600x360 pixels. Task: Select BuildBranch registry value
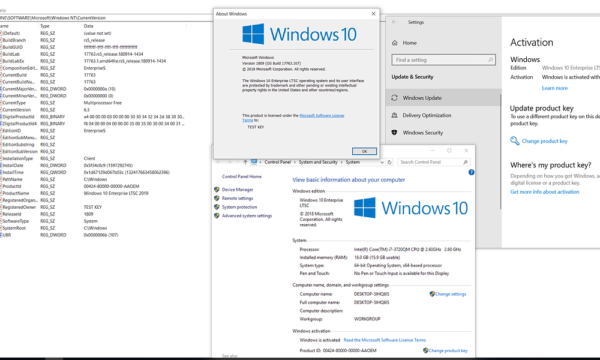point(14,40)
